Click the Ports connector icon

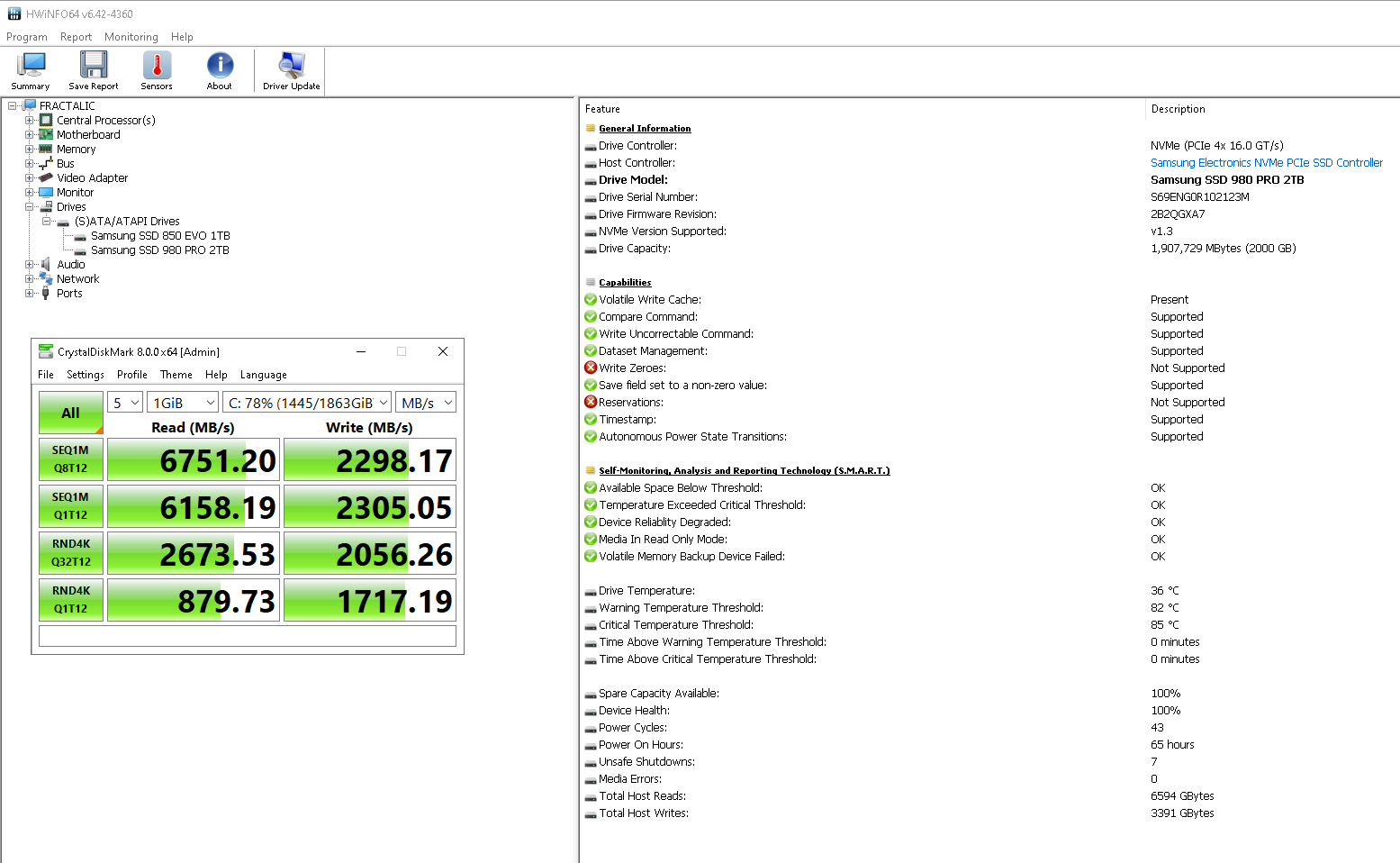tap(46, 293)
